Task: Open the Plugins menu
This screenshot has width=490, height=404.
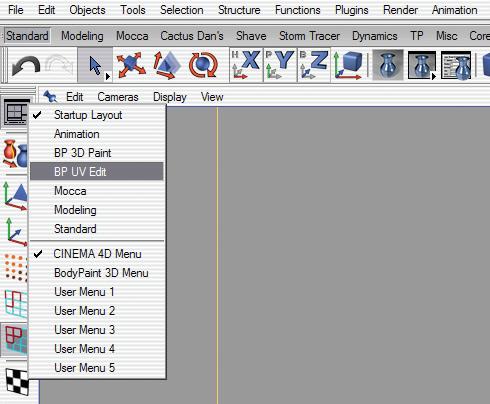Action: pyautogui.click(x=352, y=10)
